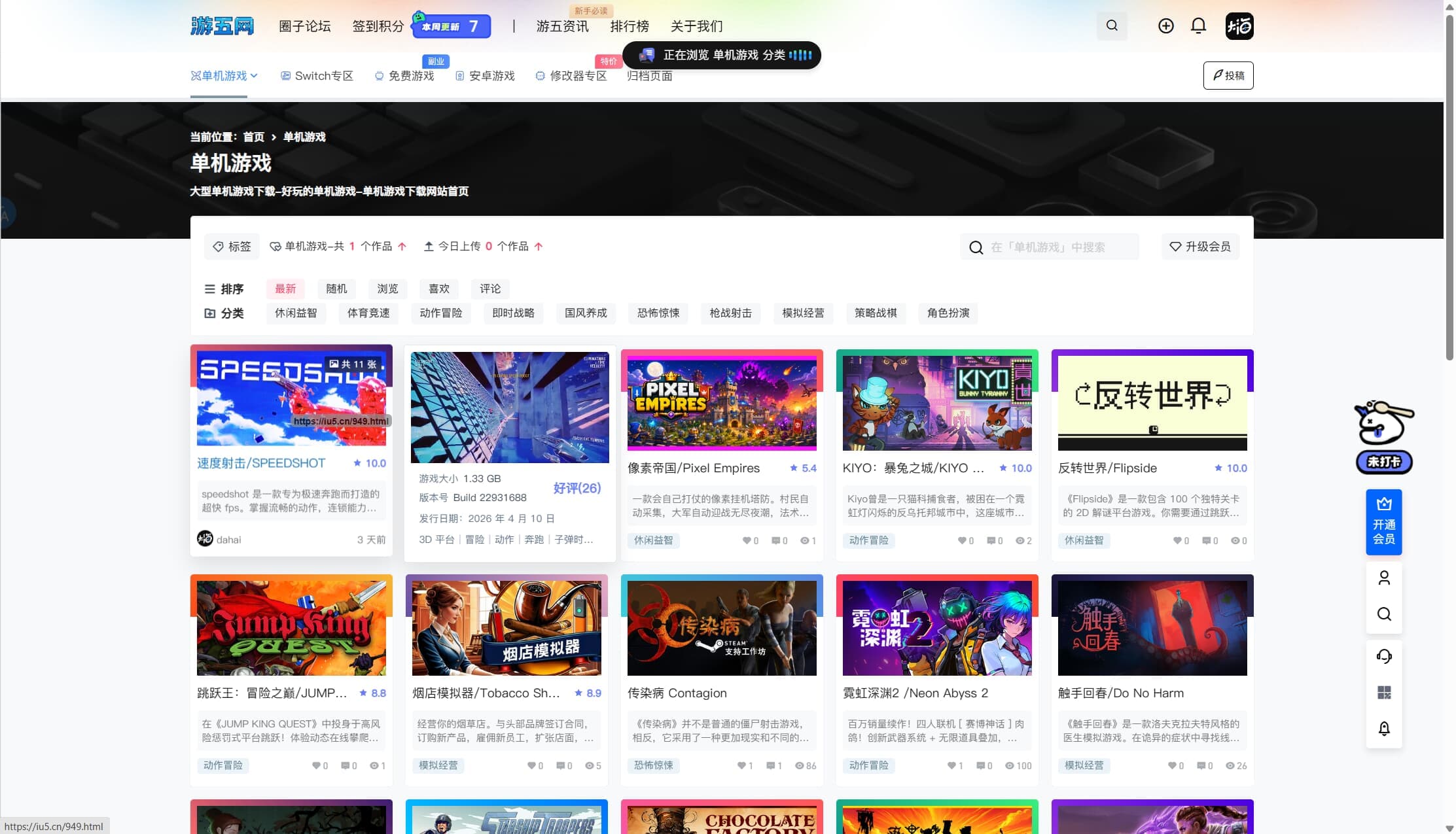Click the 投稿 submit button
The height and width of the screenshot is (834, 1456).
pyautogui.click(x=1228, y=76)
